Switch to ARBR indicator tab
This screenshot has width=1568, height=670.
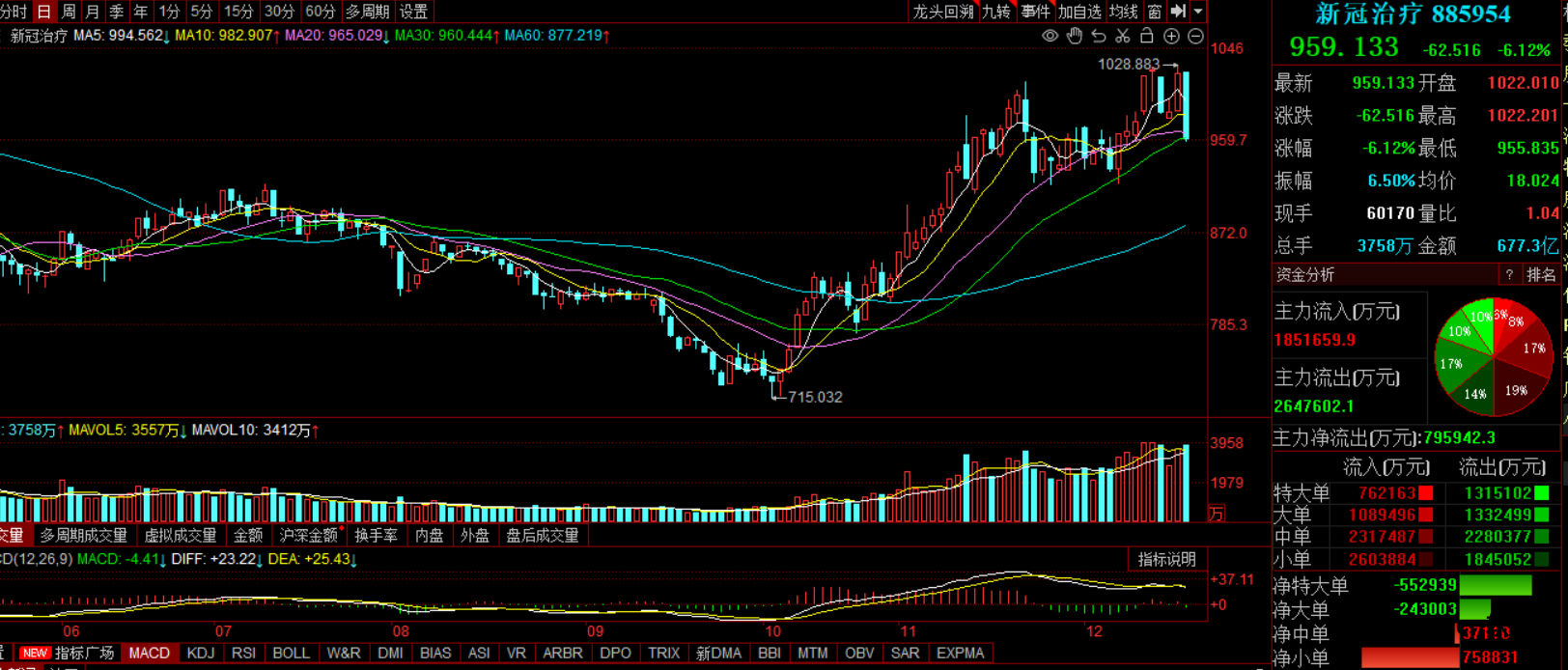click(x=563, y=654)
